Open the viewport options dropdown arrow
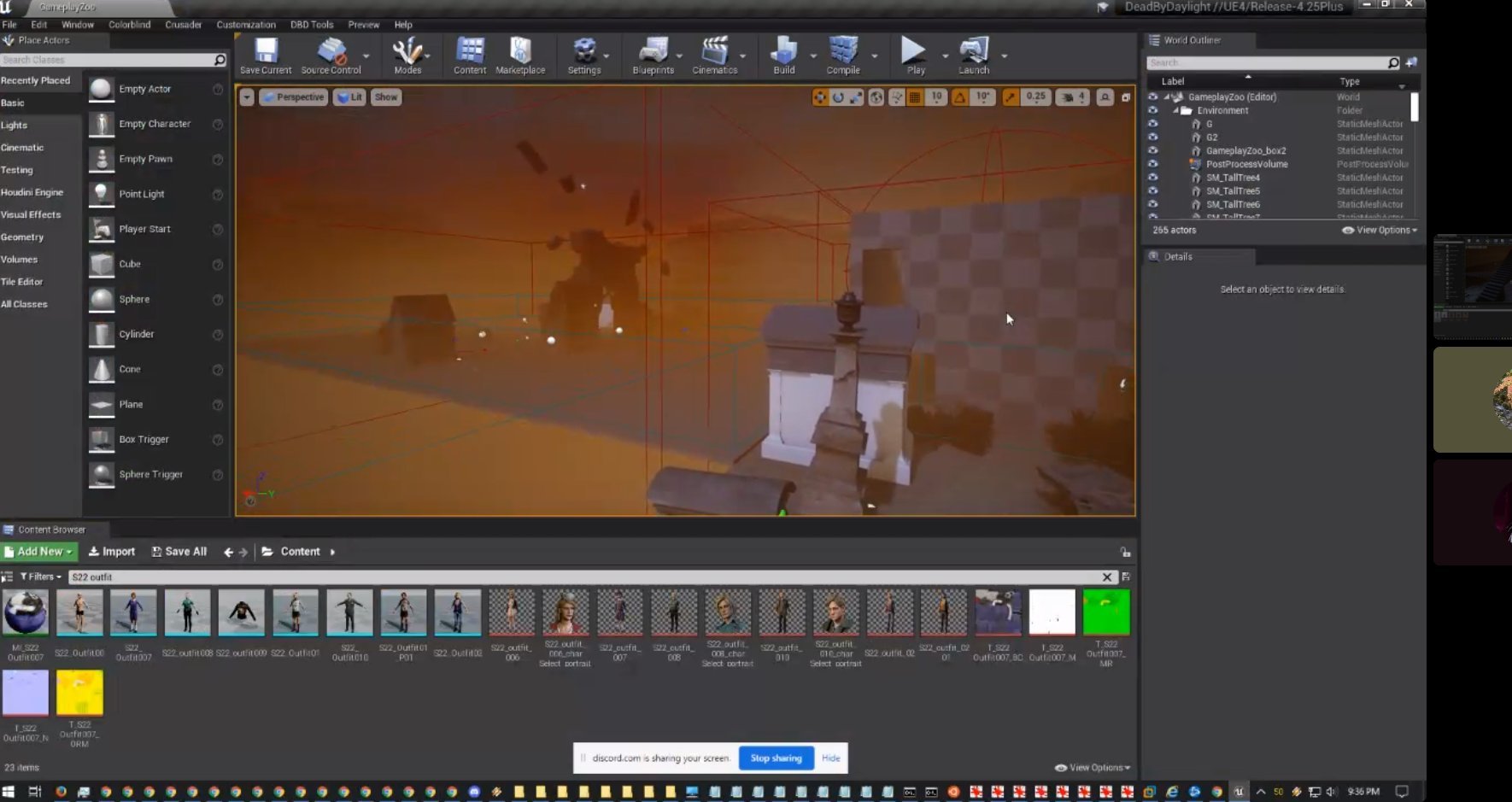 point(247,97)
